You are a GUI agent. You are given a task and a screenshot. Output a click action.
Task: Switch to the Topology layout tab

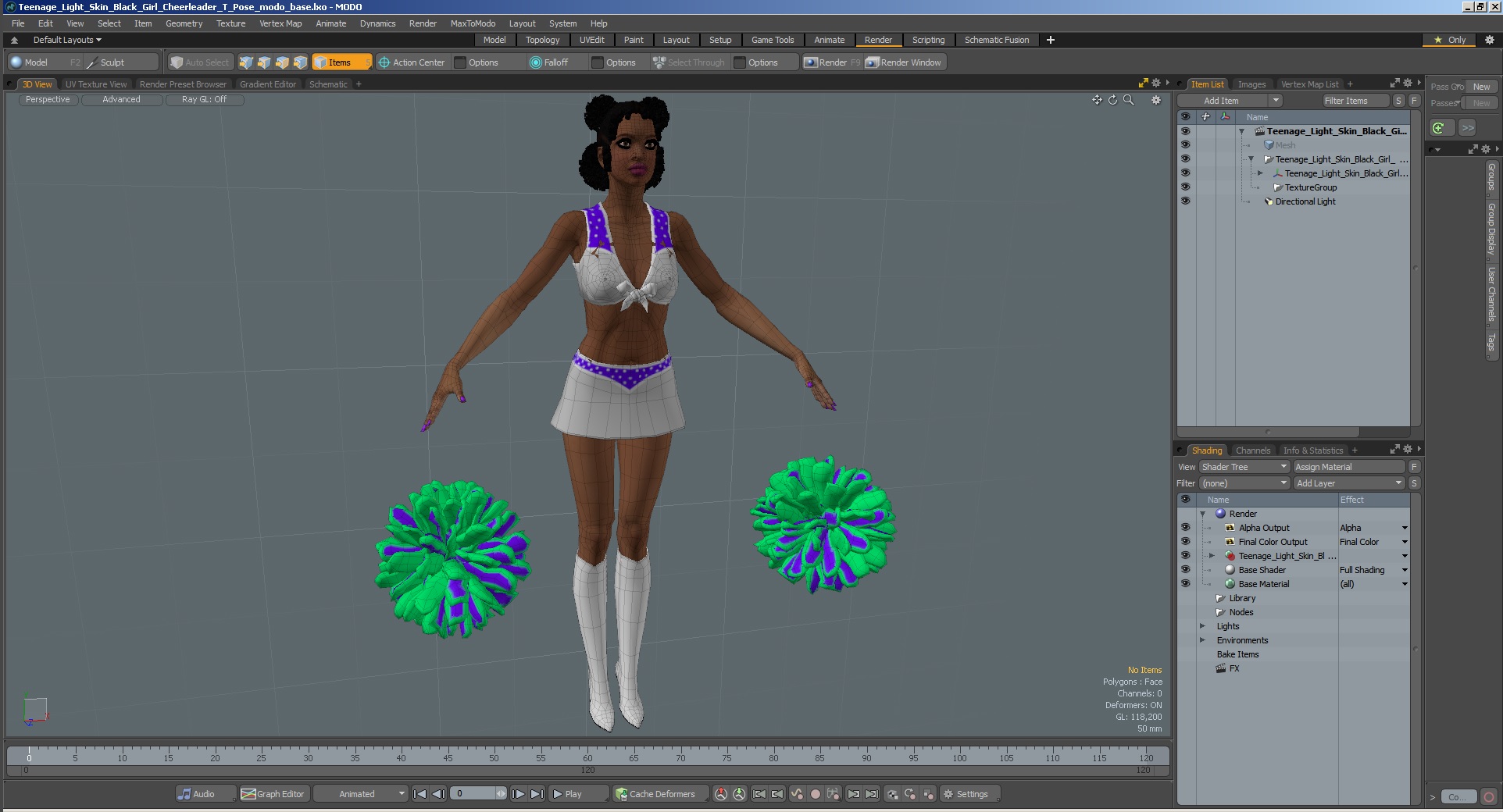click(x=542, y=40)
